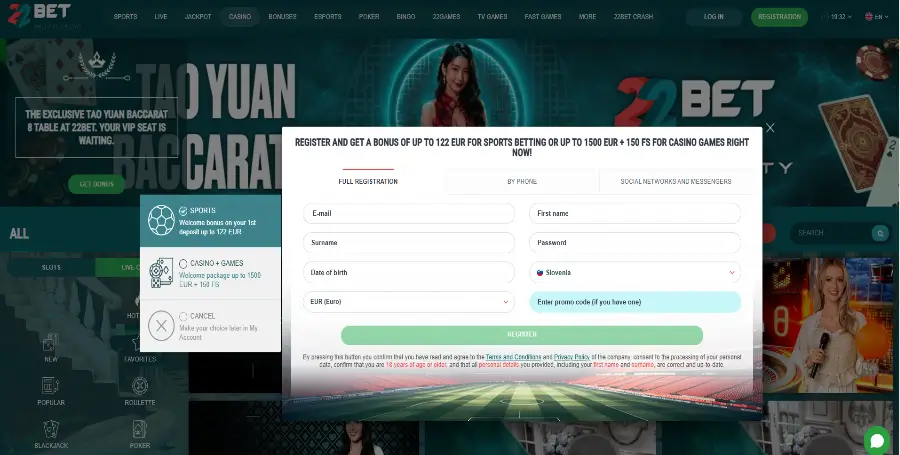Open the New games category icon

click(x=51, y=343)
